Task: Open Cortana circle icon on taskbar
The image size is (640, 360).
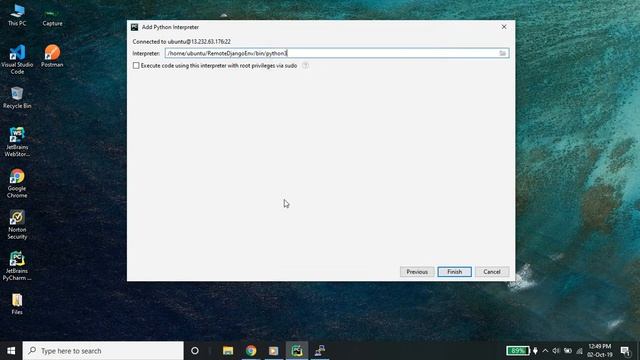Action: click(195, 351)
